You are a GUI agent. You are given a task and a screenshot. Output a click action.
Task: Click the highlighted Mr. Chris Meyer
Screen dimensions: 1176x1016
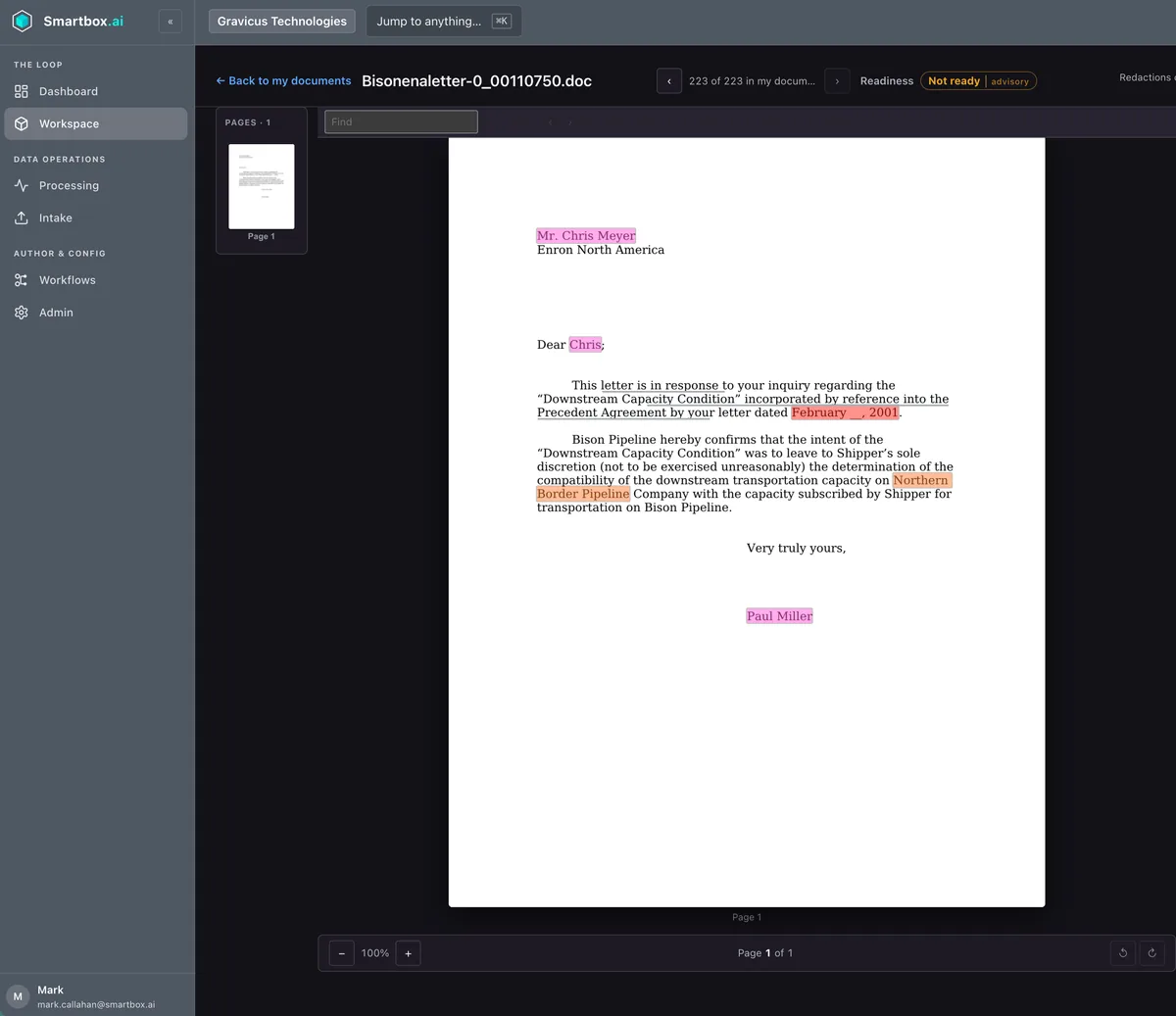point(586,236)
